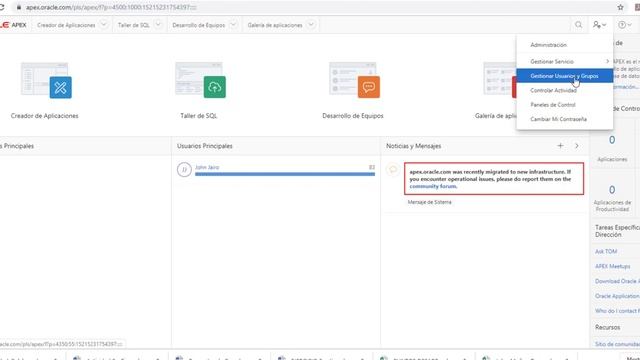The width and height of the screenshot is (640, 360).
Task: Click Desarrollo de Equipos header tab
Action: [198, 25]
